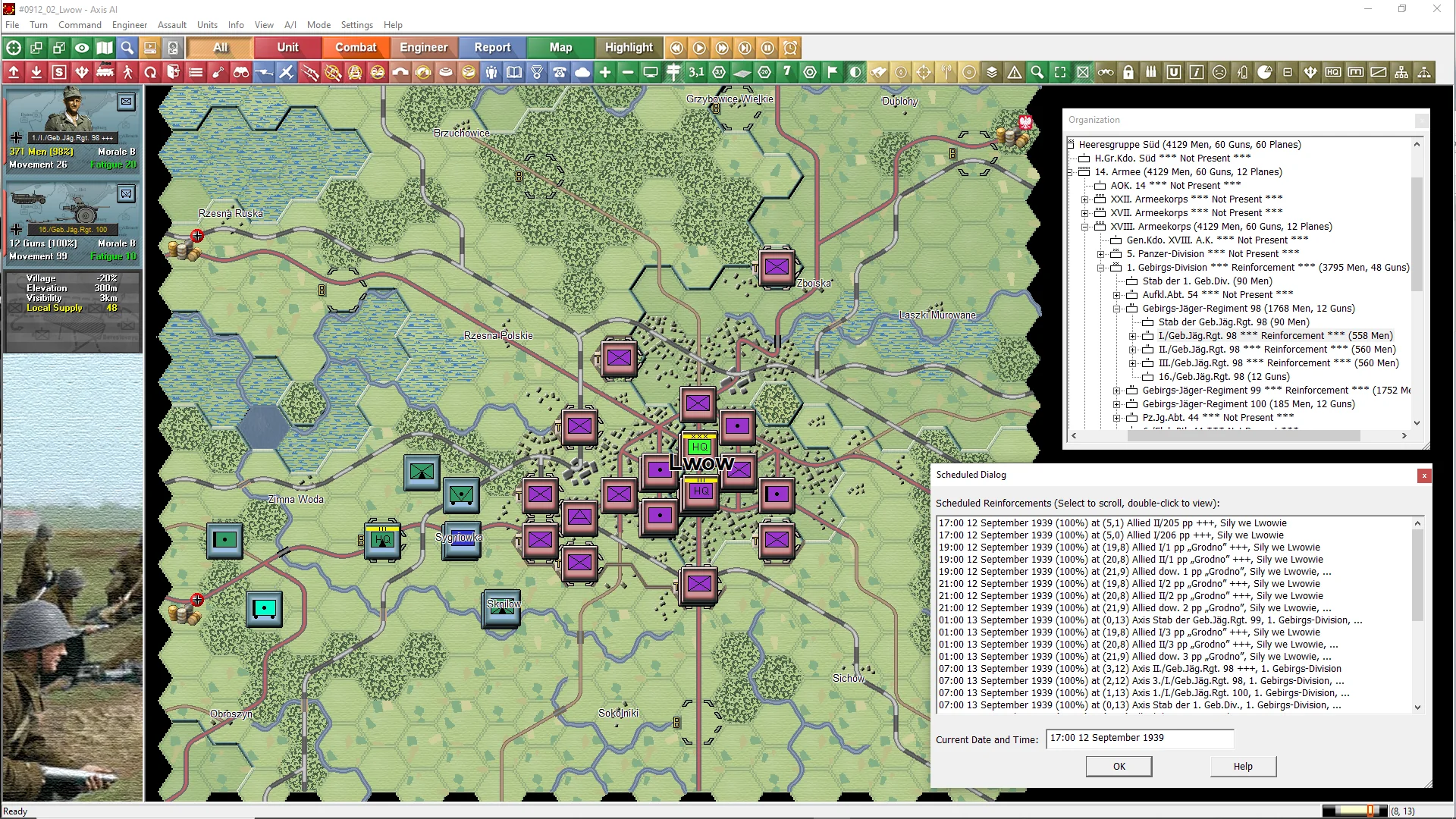Click the magnifier search icon in top toolbar
1456x819 pixels.
(x=127, y=48)
